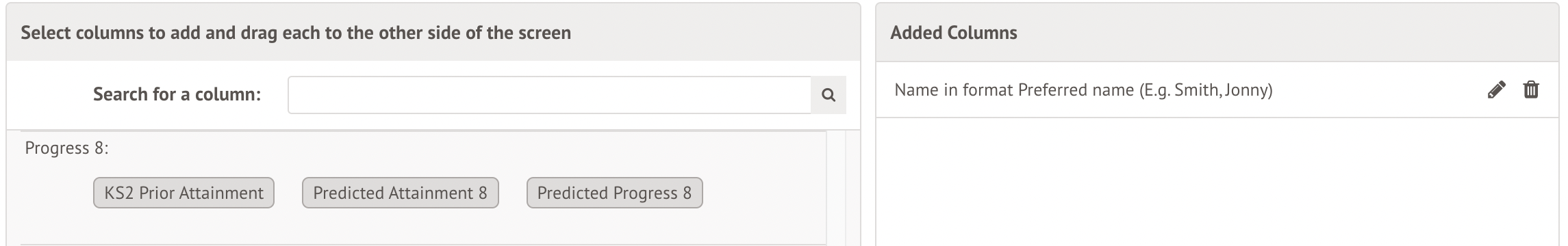Viewport: 1568px width, 246px height.
Task: Select the KS2 Prior Attainment column chip
Action: click(x=184, y=193)
